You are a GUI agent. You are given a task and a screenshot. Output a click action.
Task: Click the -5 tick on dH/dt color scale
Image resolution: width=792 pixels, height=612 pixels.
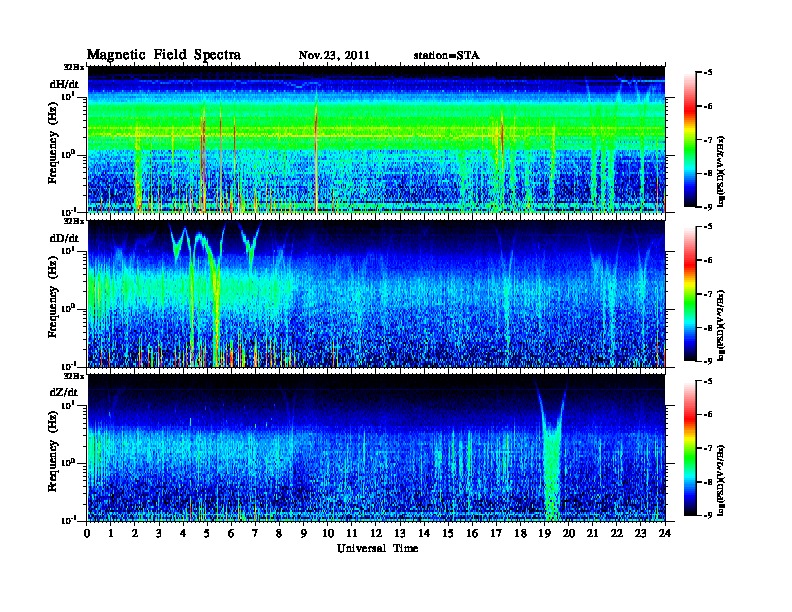tap(708, 73)
